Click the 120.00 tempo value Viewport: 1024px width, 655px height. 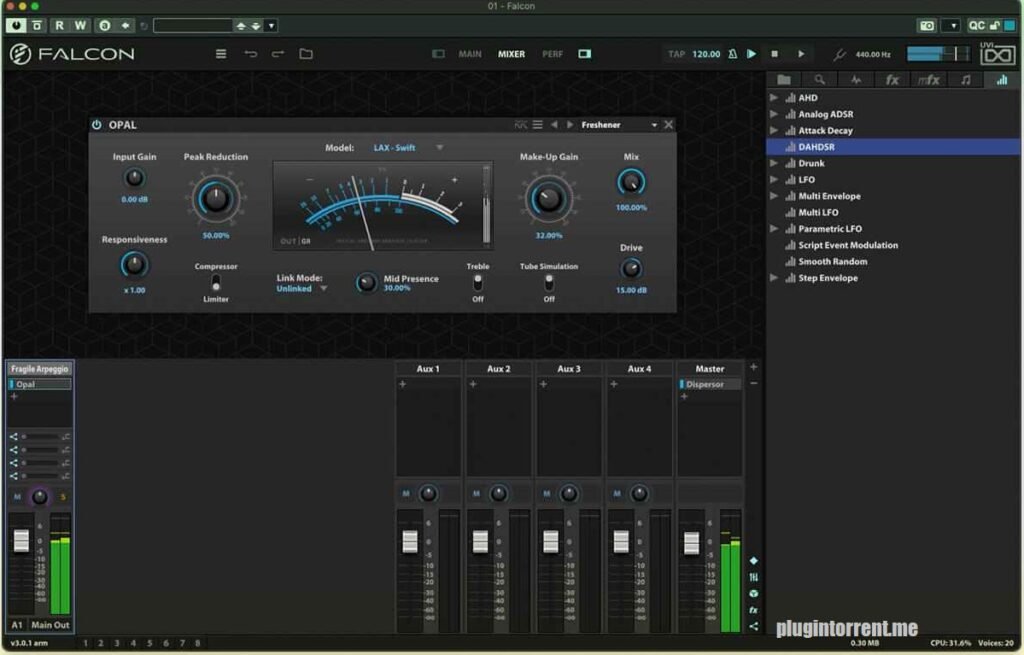tap(706, 54)
